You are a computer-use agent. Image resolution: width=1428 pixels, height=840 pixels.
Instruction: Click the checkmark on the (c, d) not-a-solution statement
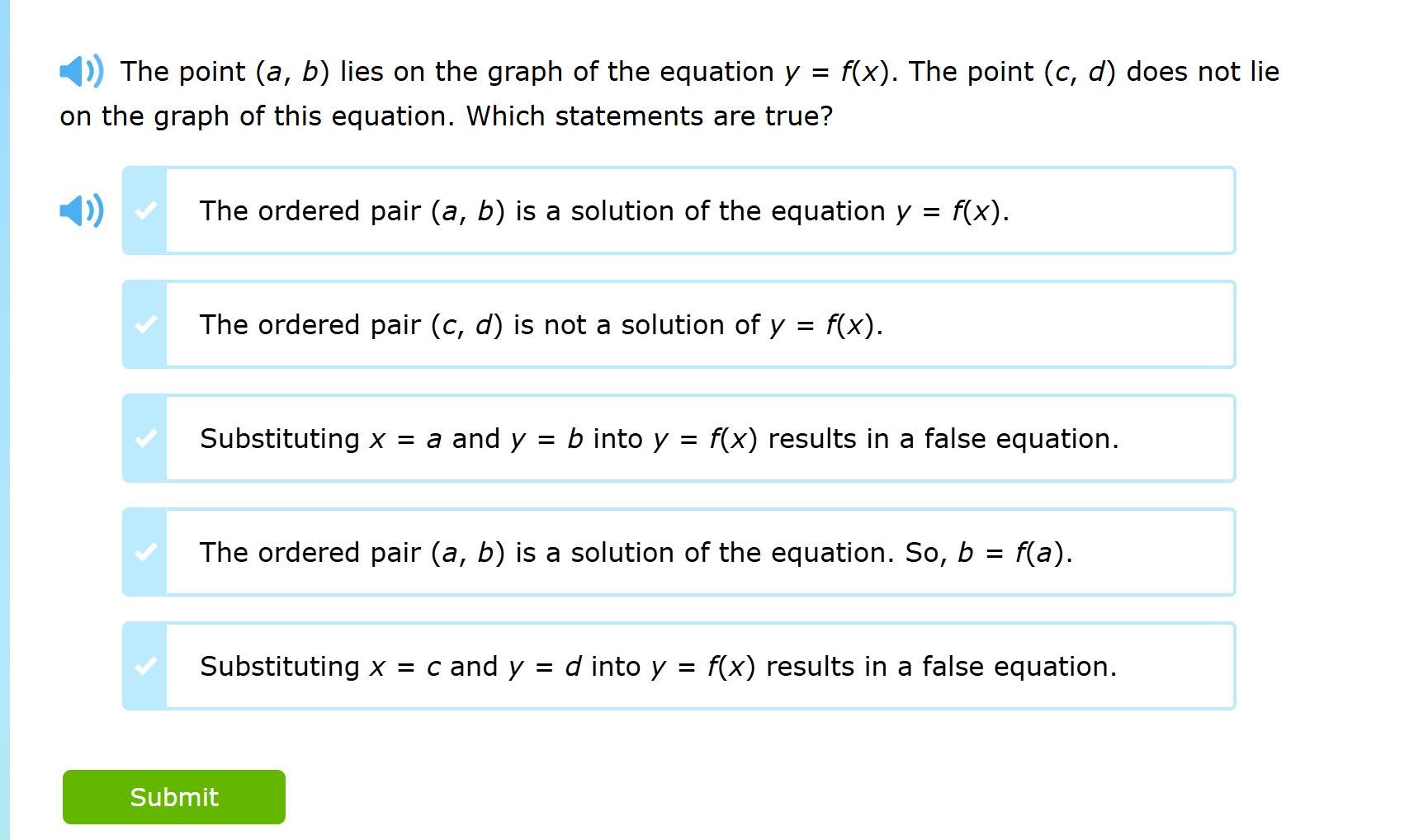point(144,324)
